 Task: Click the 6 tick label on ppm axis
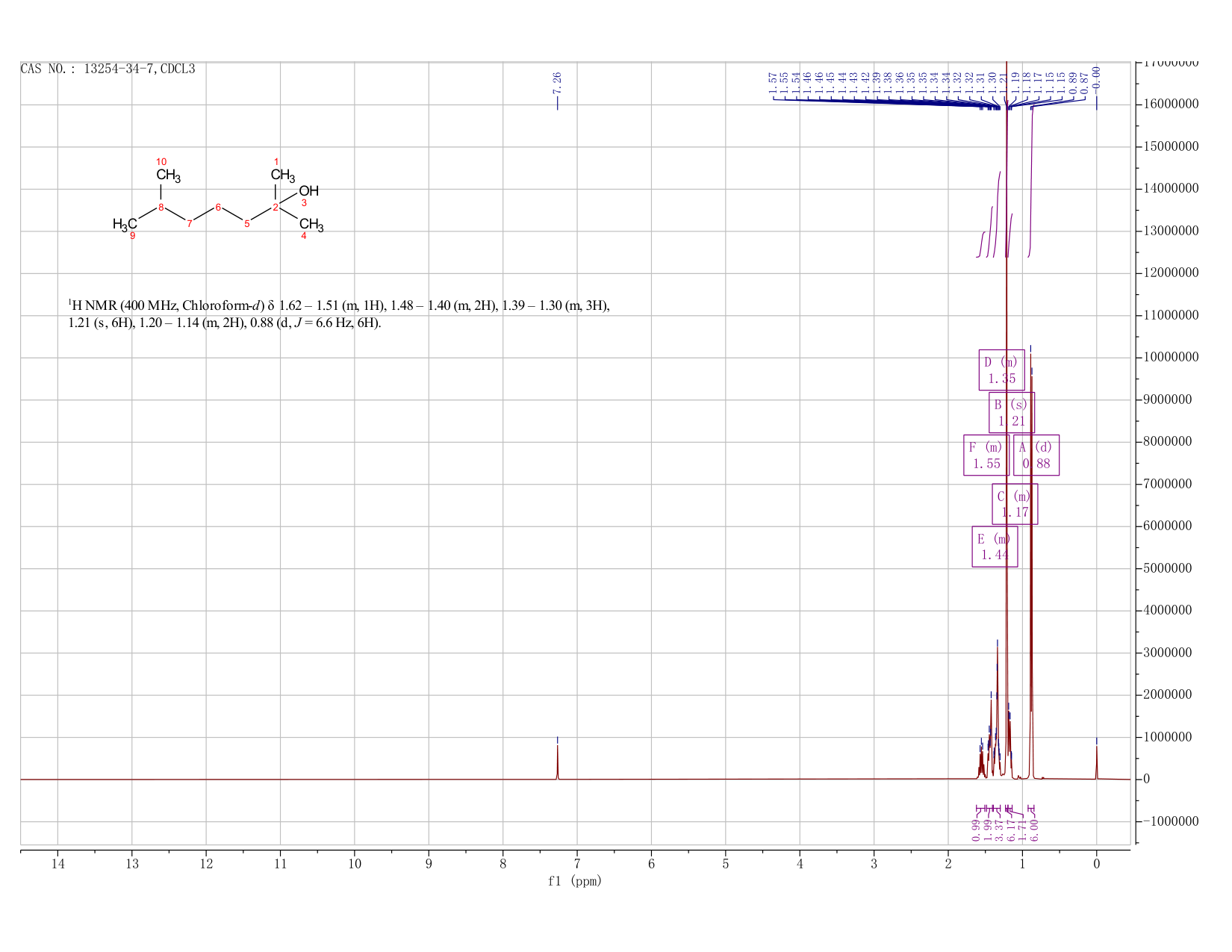point(652,864)
